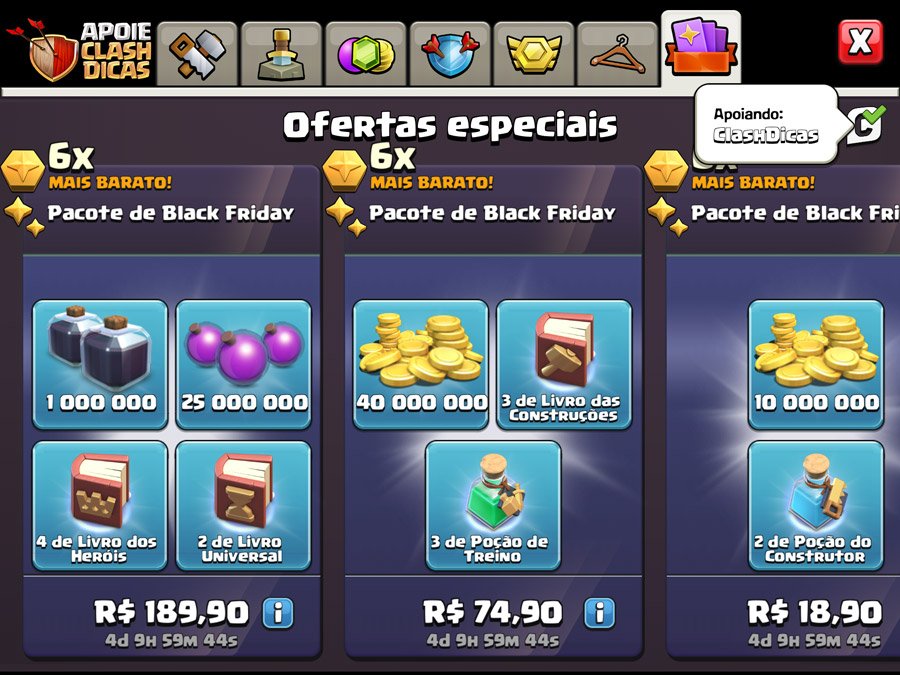Open the clothes hanger skins tab

pyautogui.click(x=618, y=55)
